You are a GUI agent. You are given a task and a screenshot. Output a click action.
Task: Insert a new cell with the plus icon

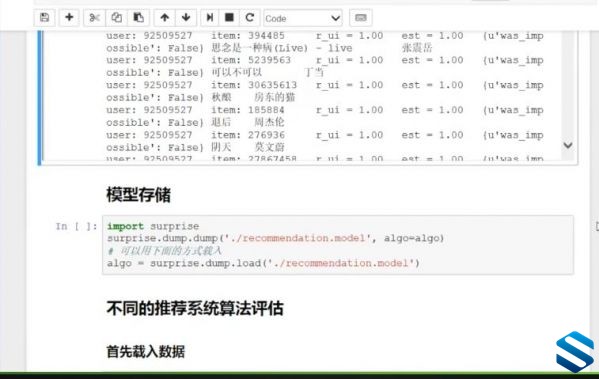69,18
